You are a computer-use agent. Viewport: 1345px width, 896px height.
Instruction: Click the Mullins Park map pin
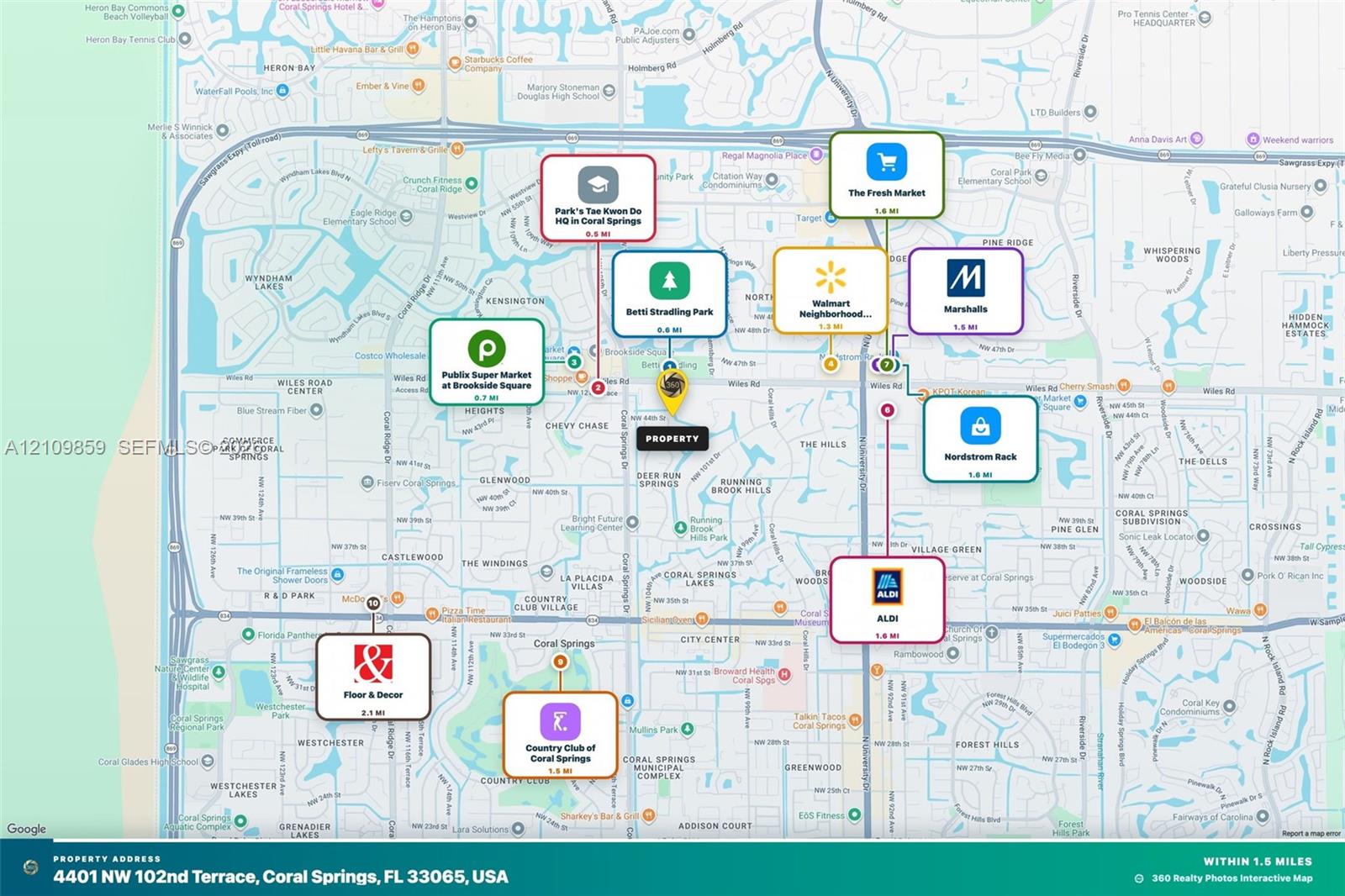point(687,730)
